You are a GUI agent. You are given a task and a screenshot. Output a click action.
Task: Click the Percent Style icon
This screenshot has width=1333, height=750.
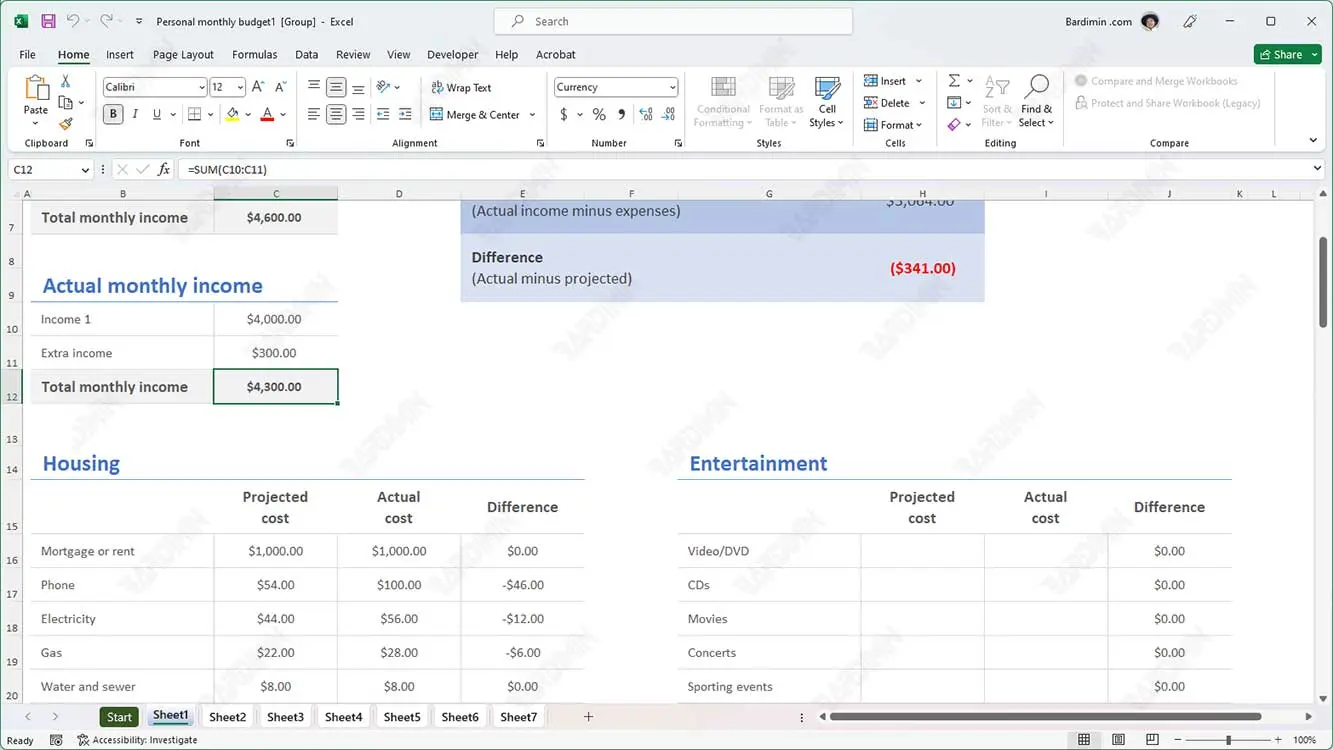tap(598, 115)
